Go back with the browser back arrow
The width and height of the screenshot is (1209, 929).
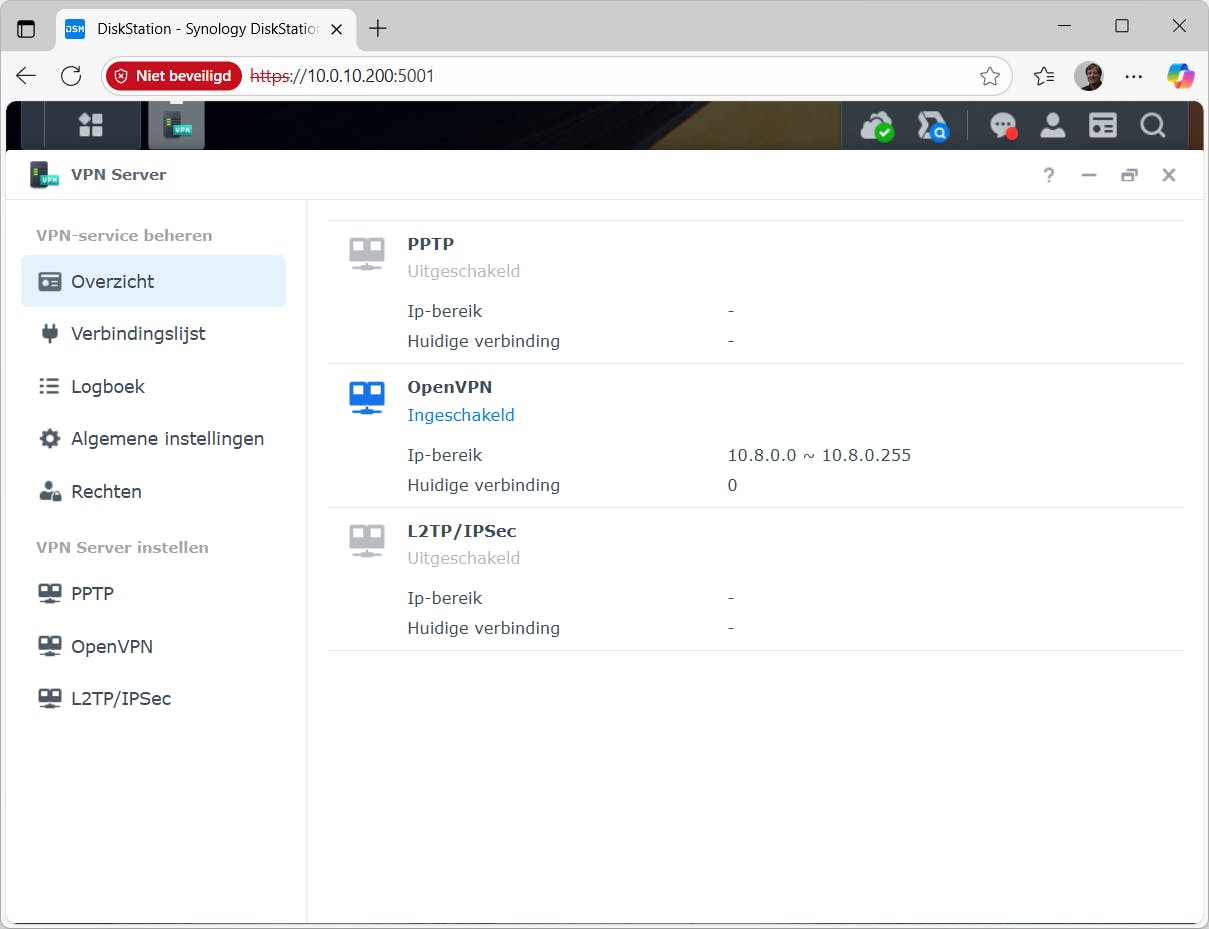click(x=27, y=76)
